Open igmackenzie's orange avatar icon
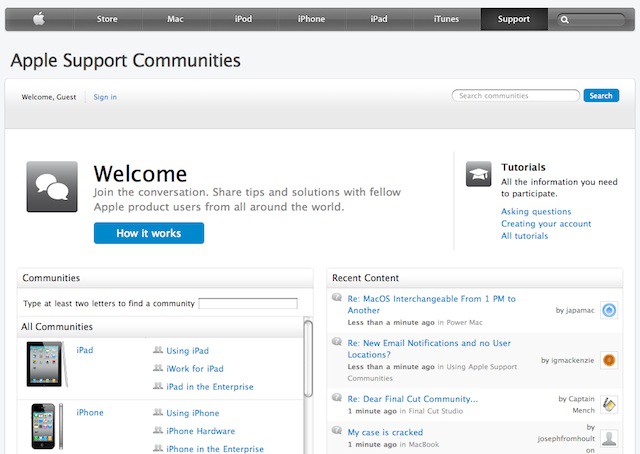The width and height of the screenshot is (640, 454). click(609, 360)
